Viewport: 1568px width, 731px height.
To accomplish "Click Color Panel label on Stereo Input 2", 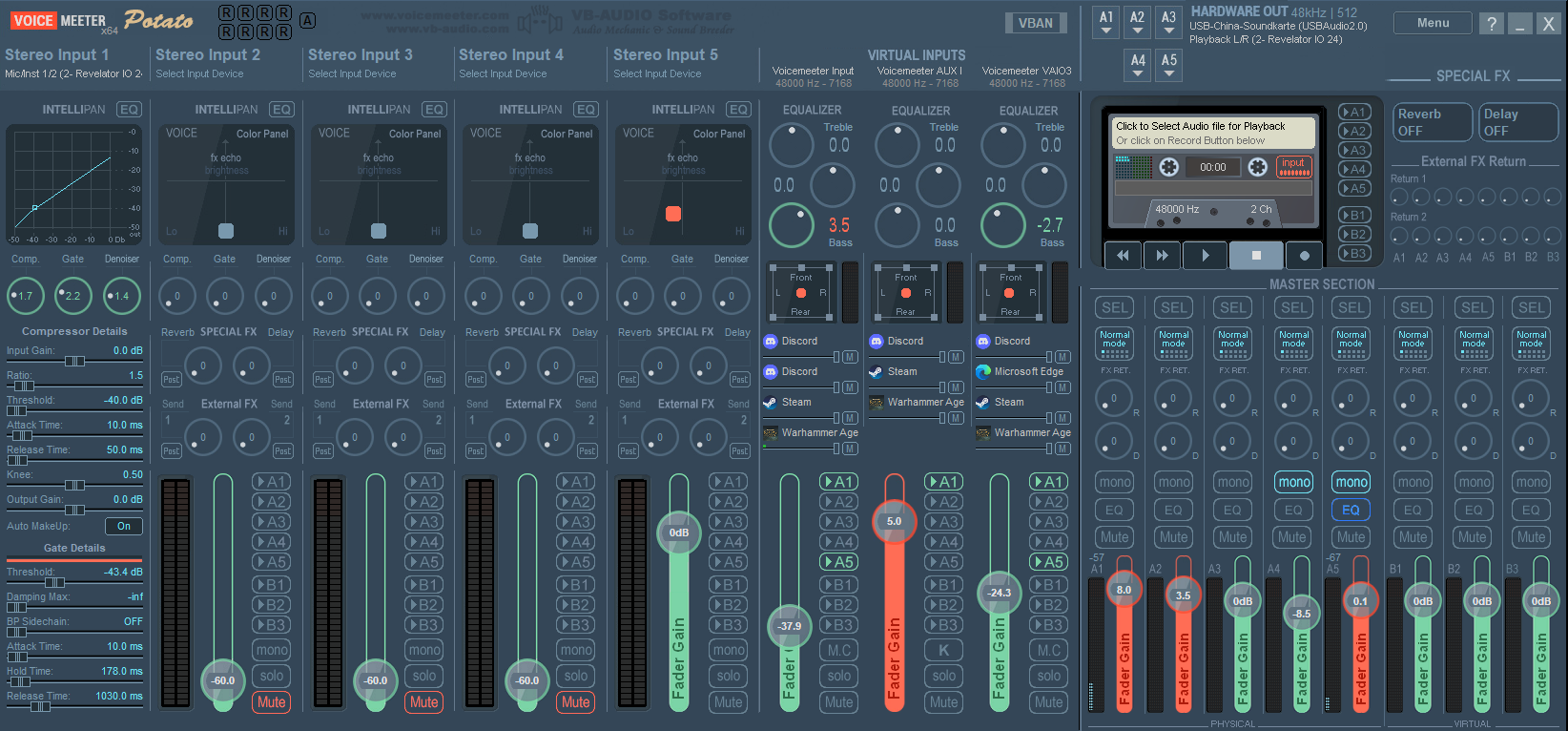I will tap(262, 134).
